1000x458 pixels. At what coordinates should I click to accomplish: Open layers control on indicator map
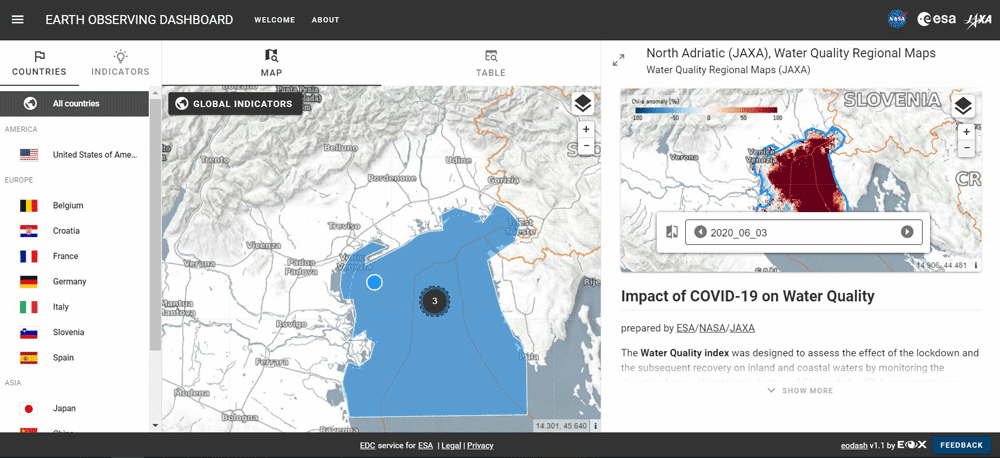click(x=963, y=106)
